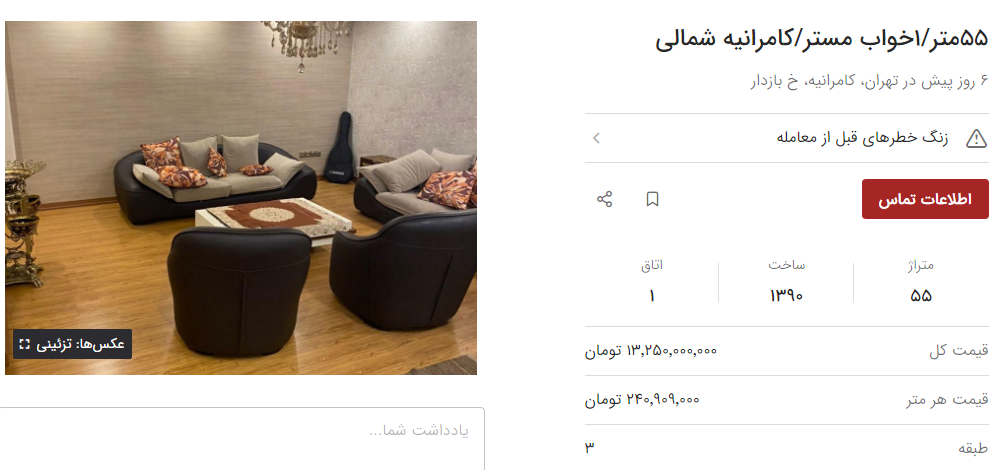The image size is (999, 470).
Task: Click the قیمت هر متر price row
Action: coord(787,400)
